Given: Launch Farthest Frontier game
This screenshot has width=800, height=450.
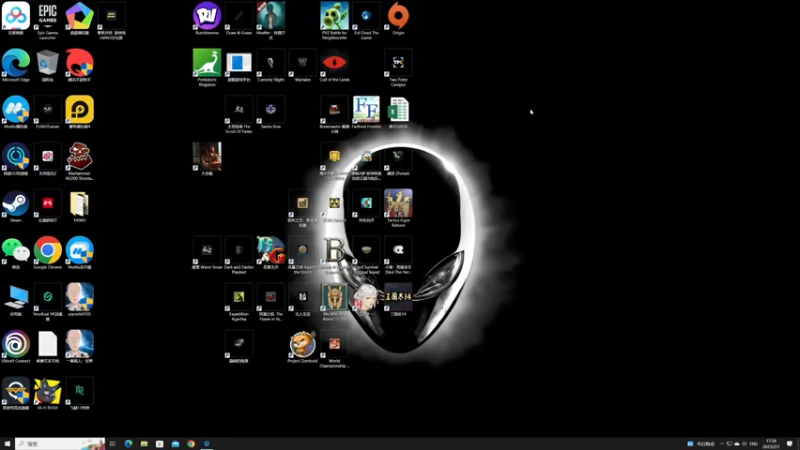Looking at the screenshot, I should click(366, 110).
